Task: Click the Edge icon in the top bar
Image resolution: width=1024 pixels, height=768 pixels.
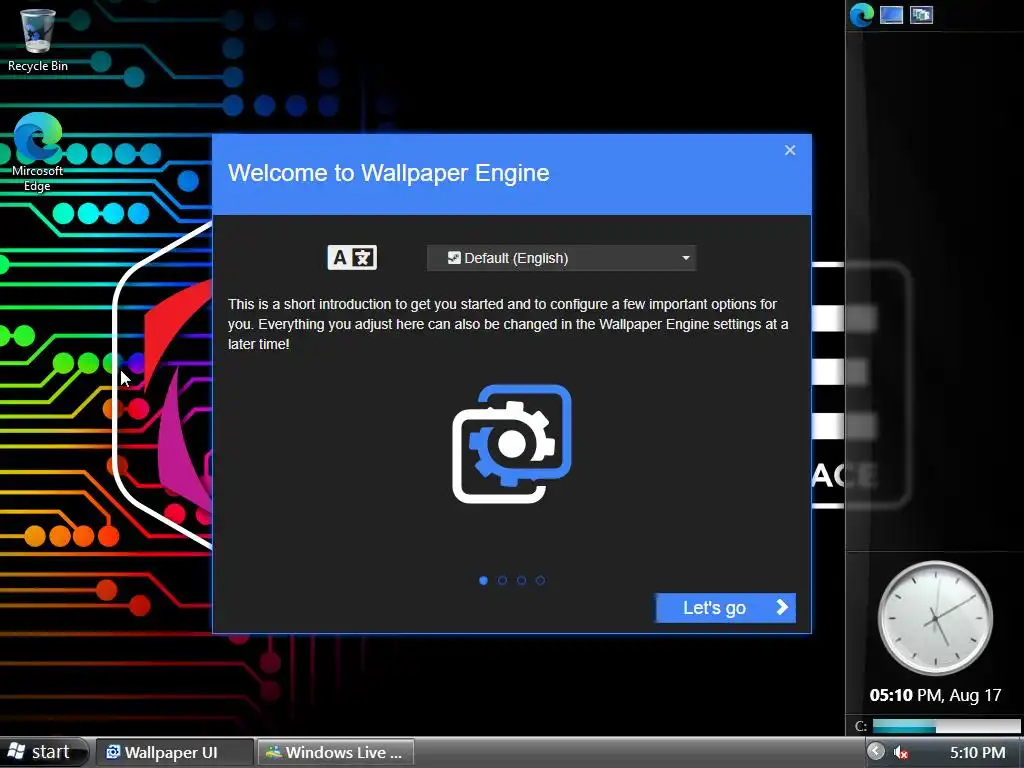Action: (x=861, y=14)
